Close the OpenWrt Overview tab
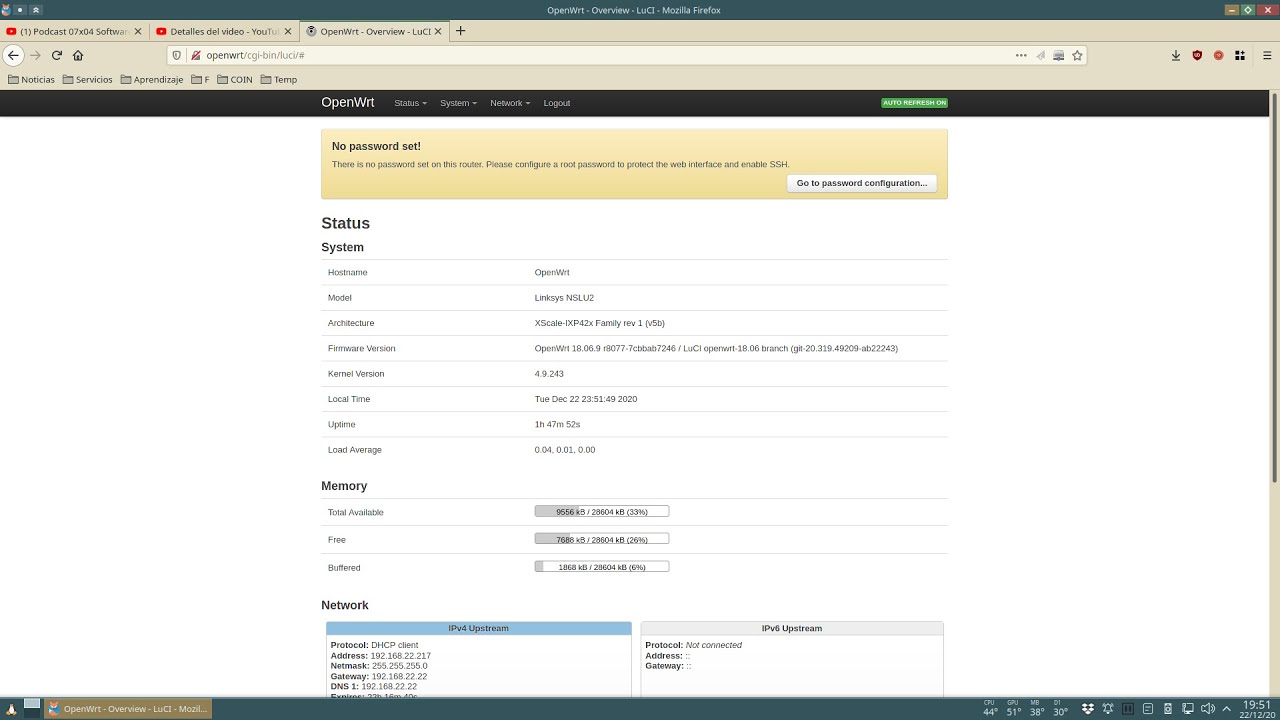 pos(438,31)
